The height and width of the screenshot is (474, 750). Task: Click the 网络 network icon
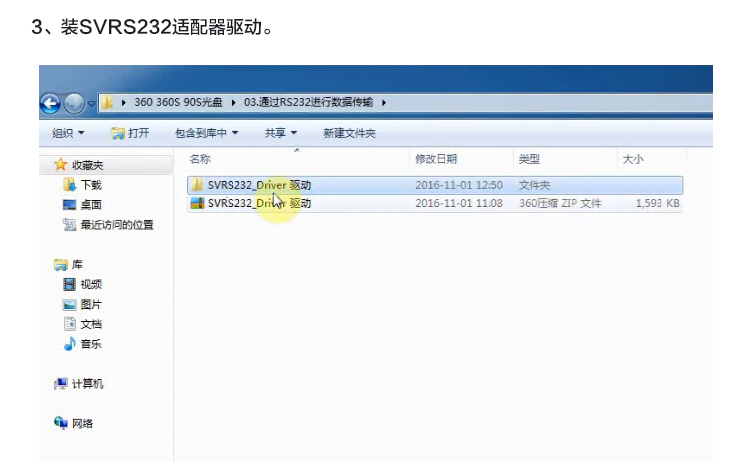pyautogui.click(x=60, y=424)
